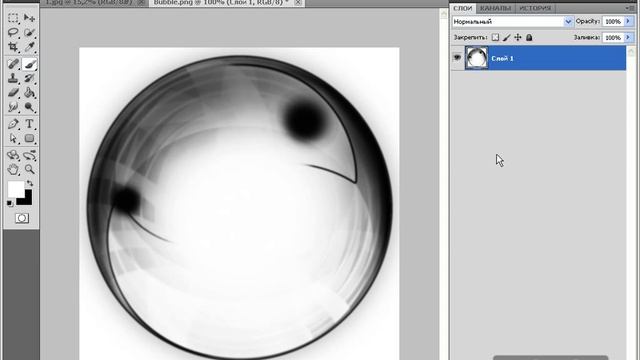This screenshot has width=640, height=360.
Task: Select the 3D Rotate tool
Action: [13, 155]
